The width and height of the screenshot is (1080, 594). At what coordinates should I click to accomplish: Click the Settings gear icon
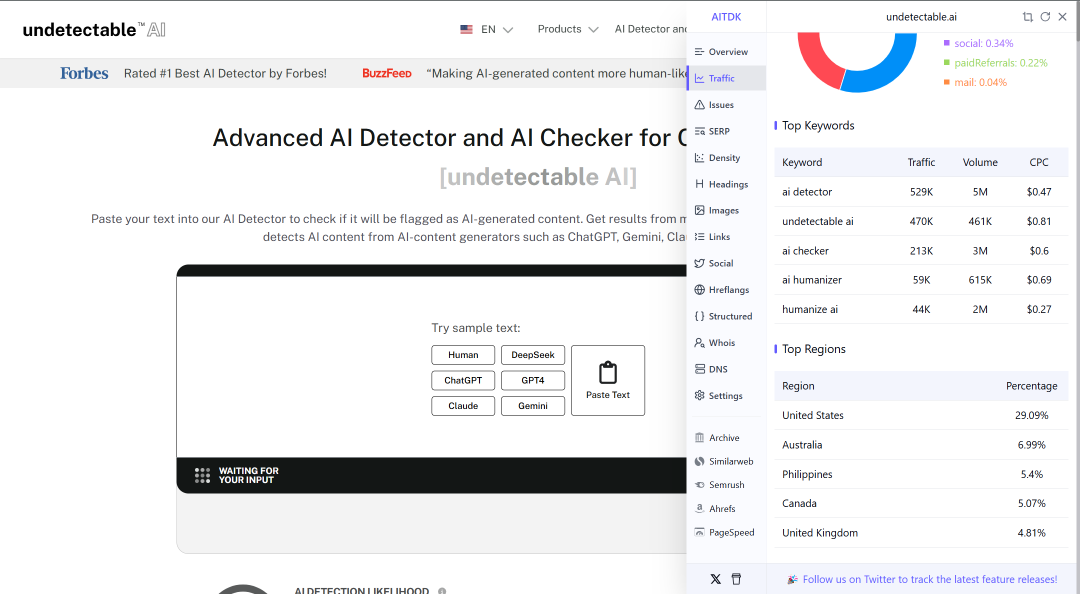[700, 396]
